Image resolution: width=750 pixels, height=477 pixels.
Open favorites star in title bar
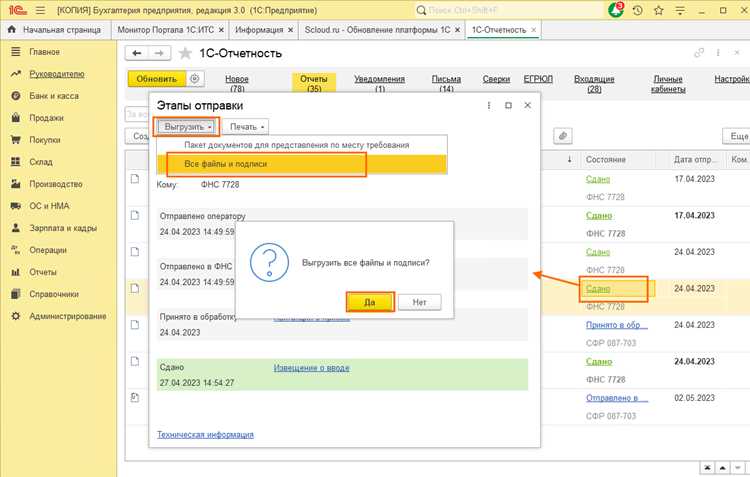click(x=659, y=10)
